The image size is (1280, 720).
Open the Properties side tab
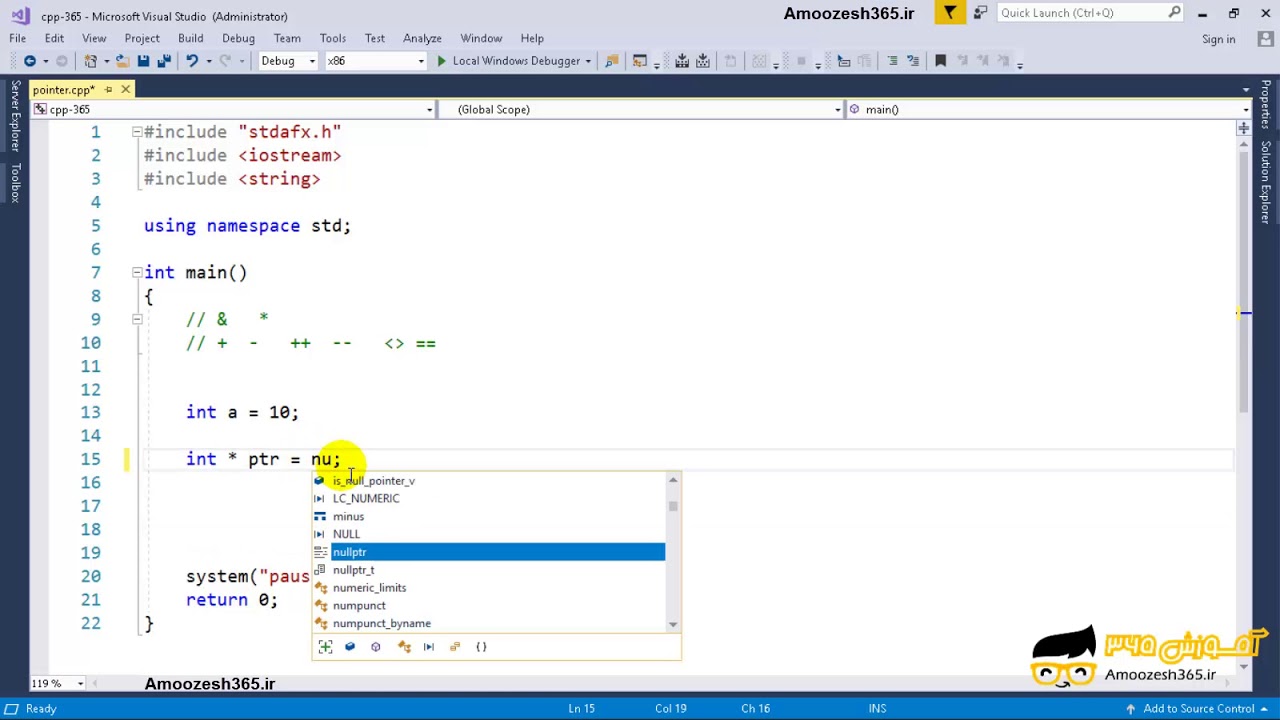(x=1266, y=105)
